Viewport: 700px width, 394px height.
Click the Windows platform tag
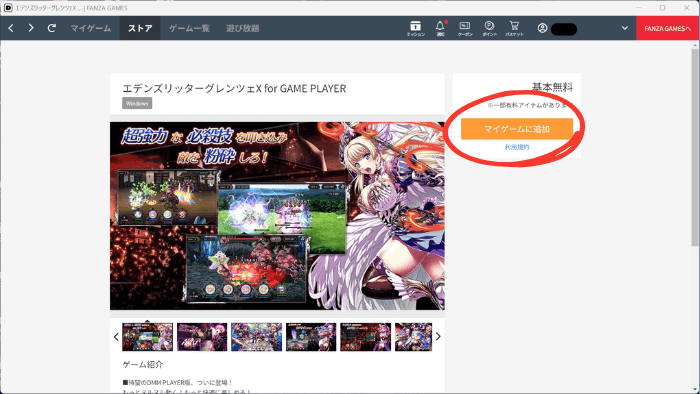137,103
